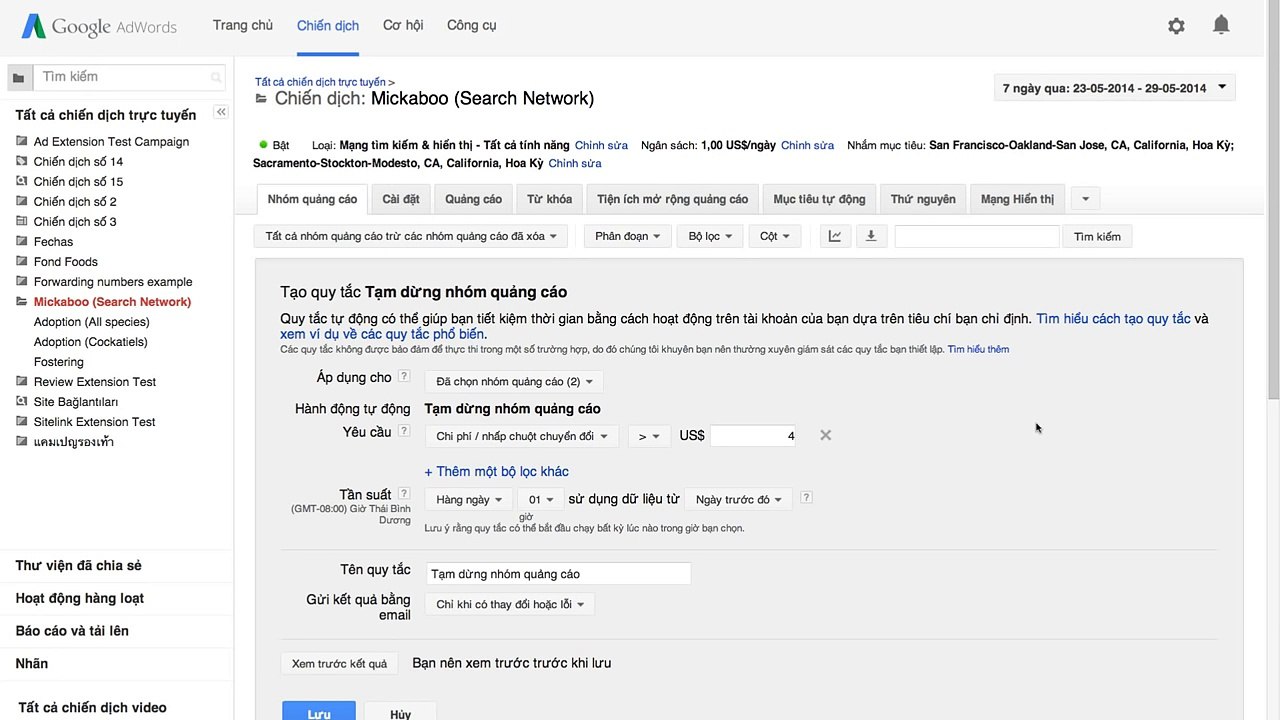Click the Lưu button
This screenshot has height=720, width=1280.
[319, 712]
